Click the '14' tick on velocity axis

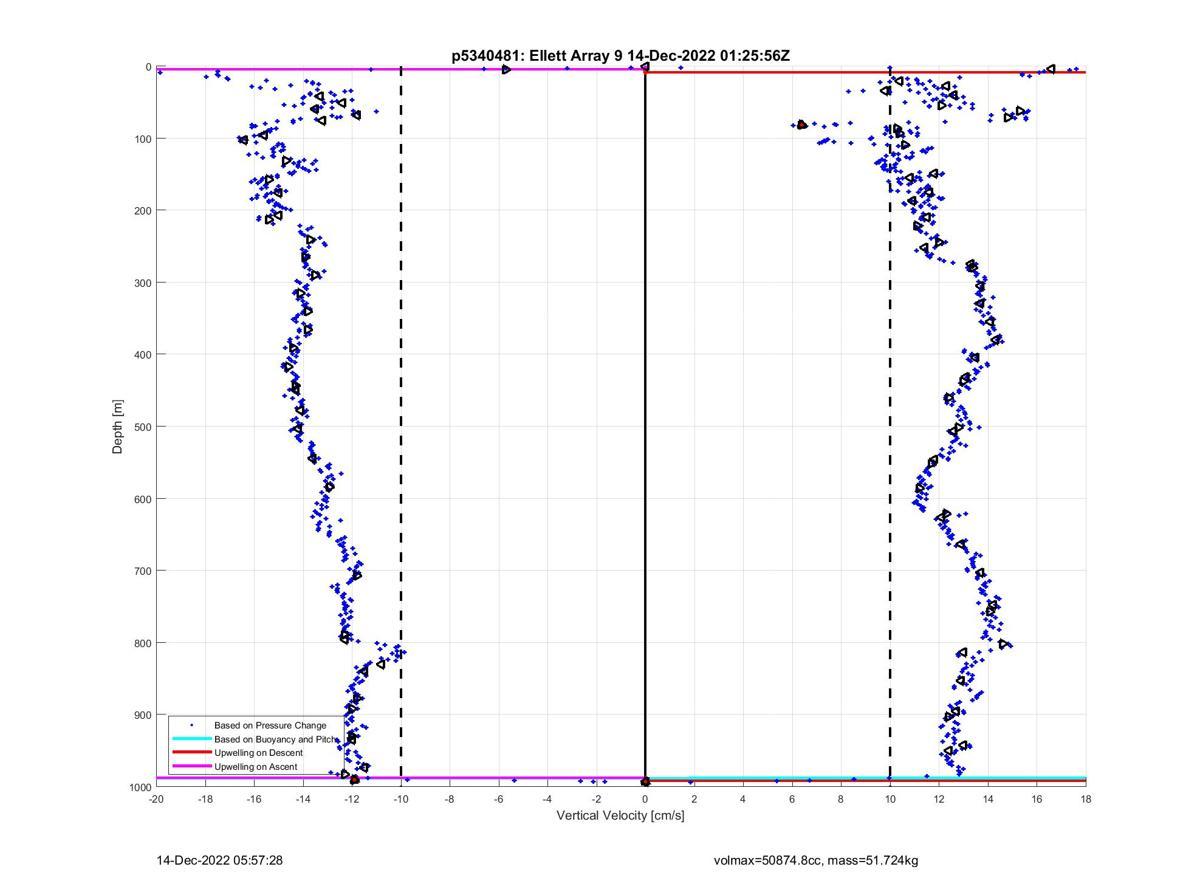988,799
